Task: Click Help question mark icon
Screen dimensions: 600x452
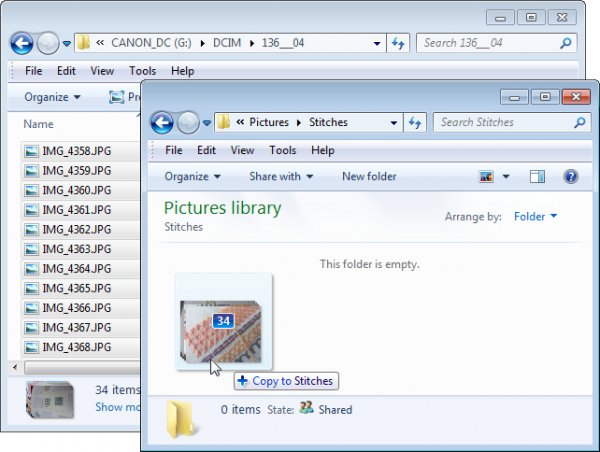Action: 570,177
